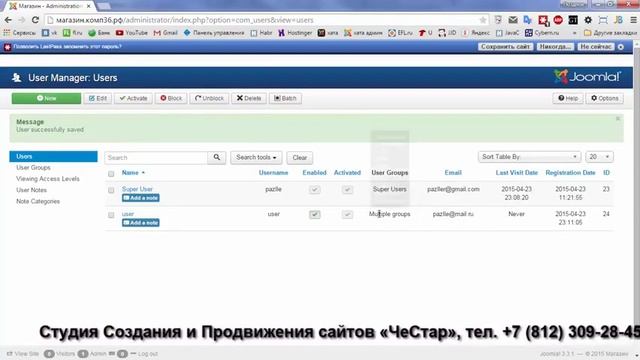640x360 pixels.
Task: Click the Edit toolbar button
Action: click(x=98, y=98)
